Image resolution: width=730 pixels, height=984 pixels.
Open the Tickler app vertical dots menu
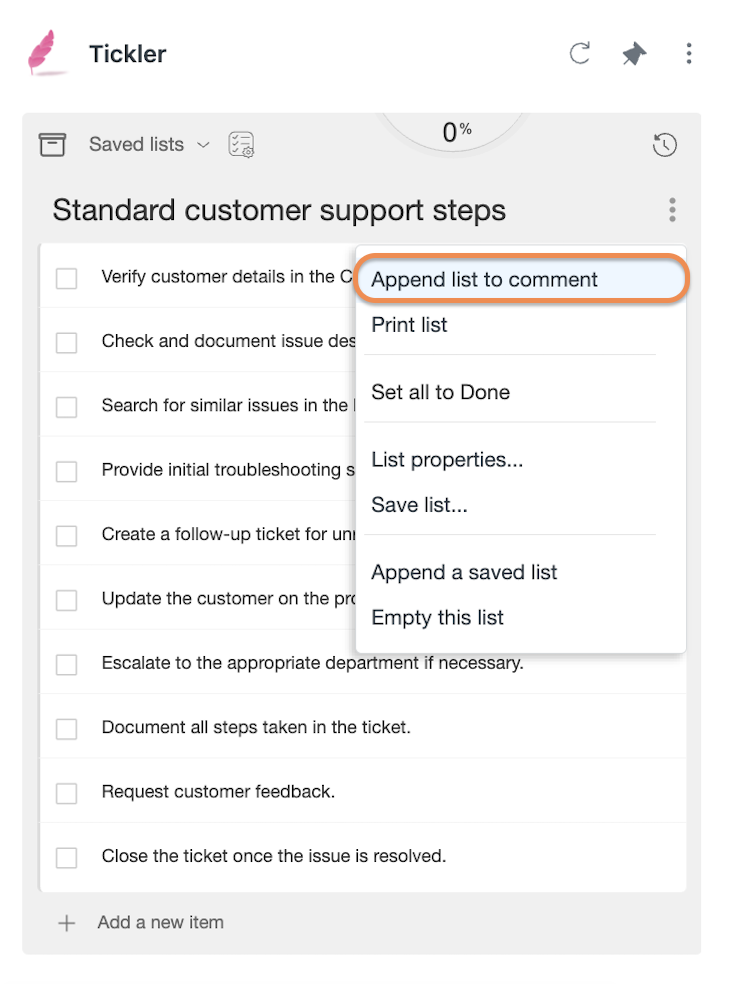tap(689, 53)
